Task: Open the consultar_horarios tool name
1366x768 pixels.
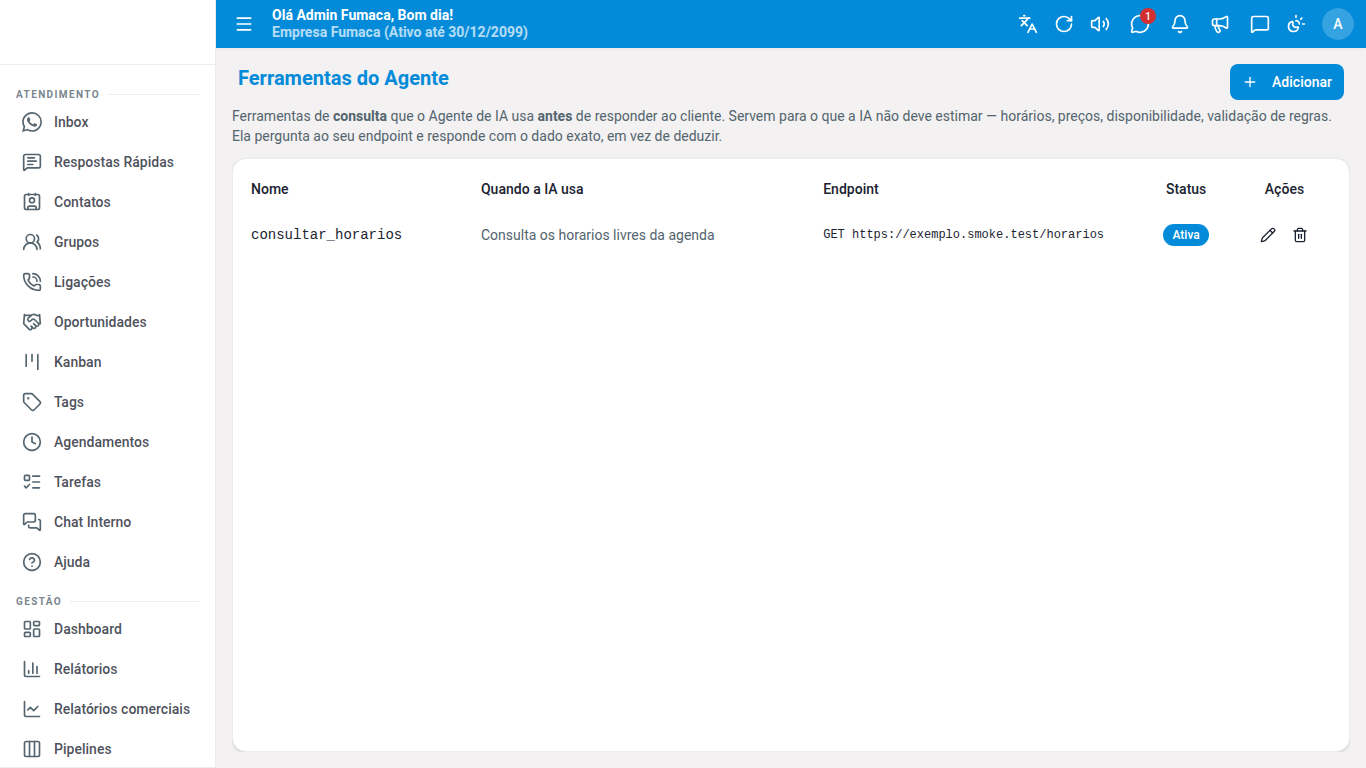Action: (x=326, y=235)
